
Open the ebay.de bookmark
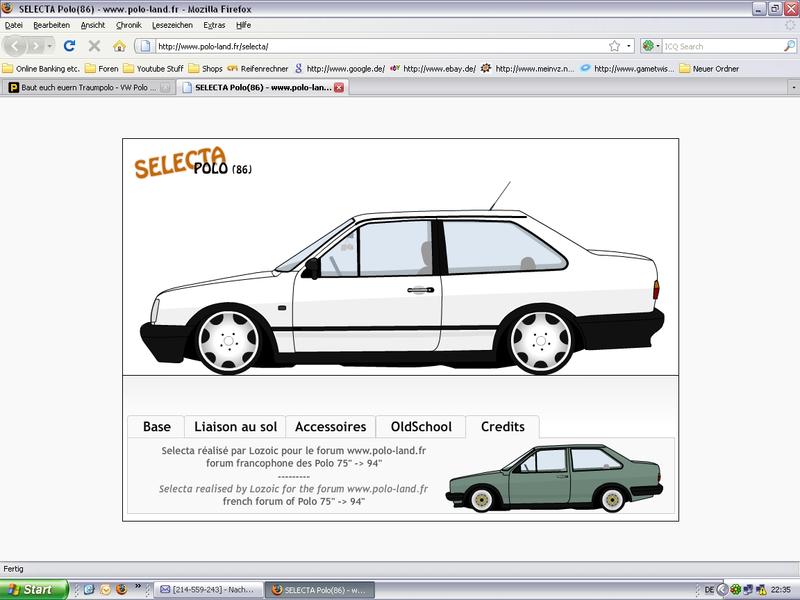coord(433,68)
